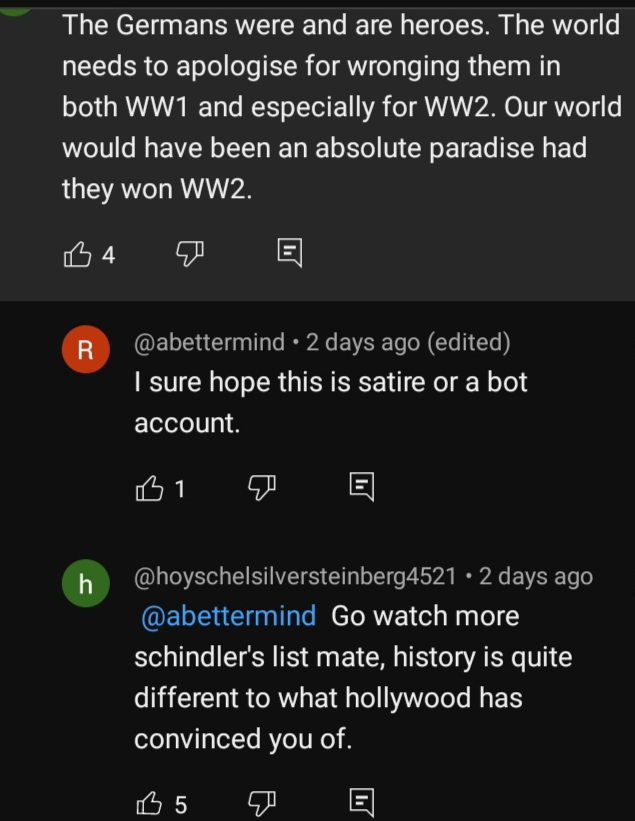Dislike the top comment about Germans
This screenshot has height=821, width=635.
190,253
